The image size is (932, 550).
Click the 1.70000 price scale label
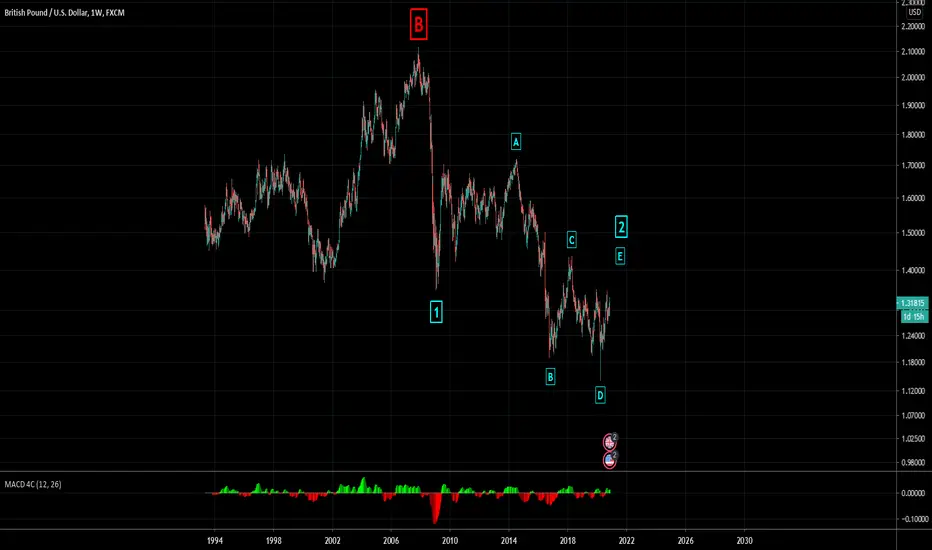coord(913,165)
